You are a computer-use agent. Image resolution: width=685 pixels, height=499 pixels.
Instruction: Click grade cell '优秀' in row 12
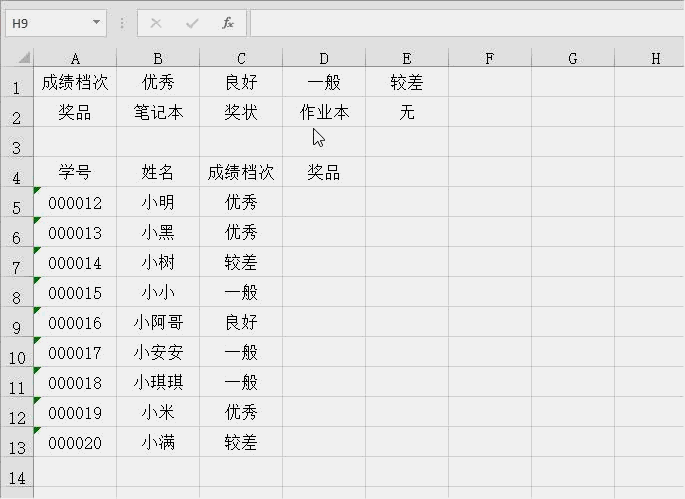click(241, 412)
